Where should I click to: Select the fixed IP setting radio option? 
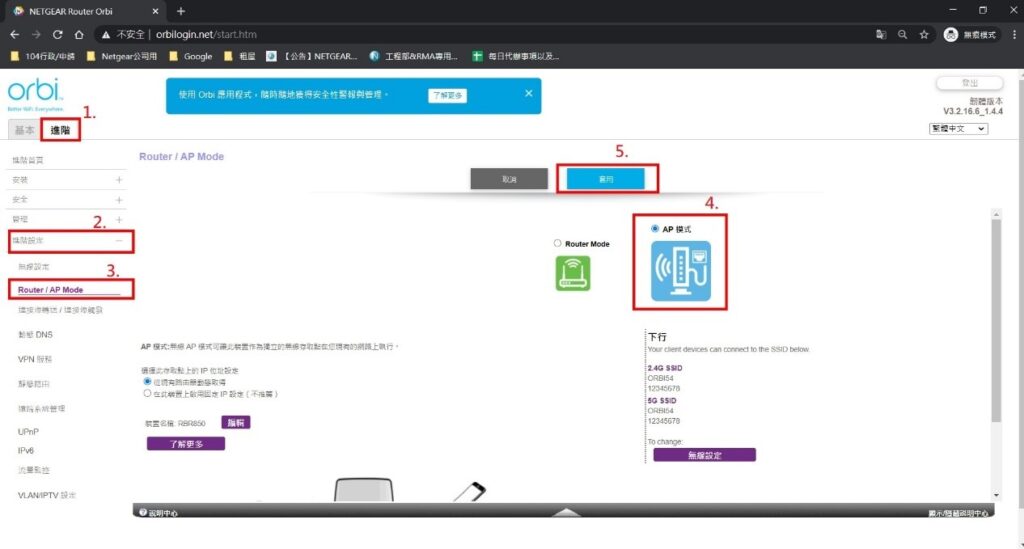(147, 394)
